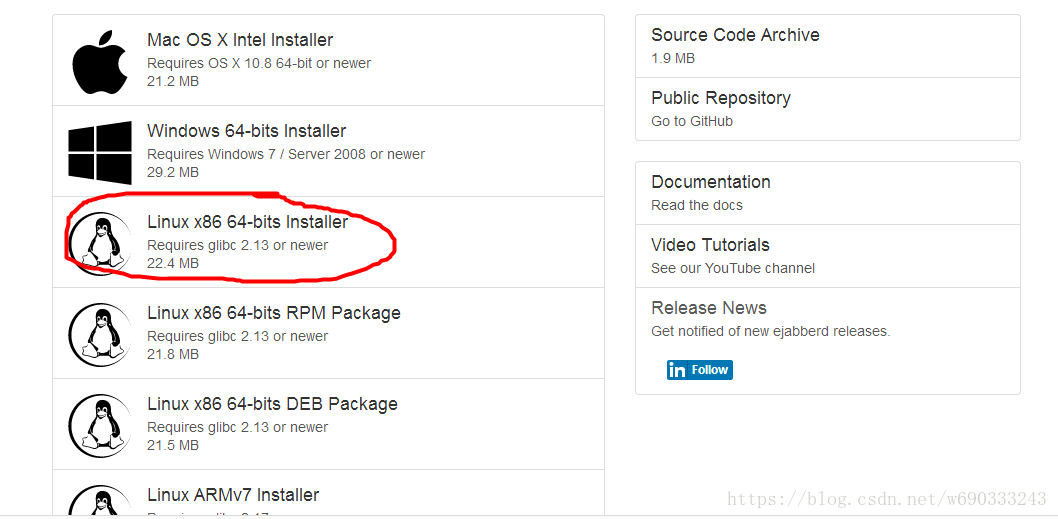Click the LinkedIn Follow button

(x=700, y=370)
